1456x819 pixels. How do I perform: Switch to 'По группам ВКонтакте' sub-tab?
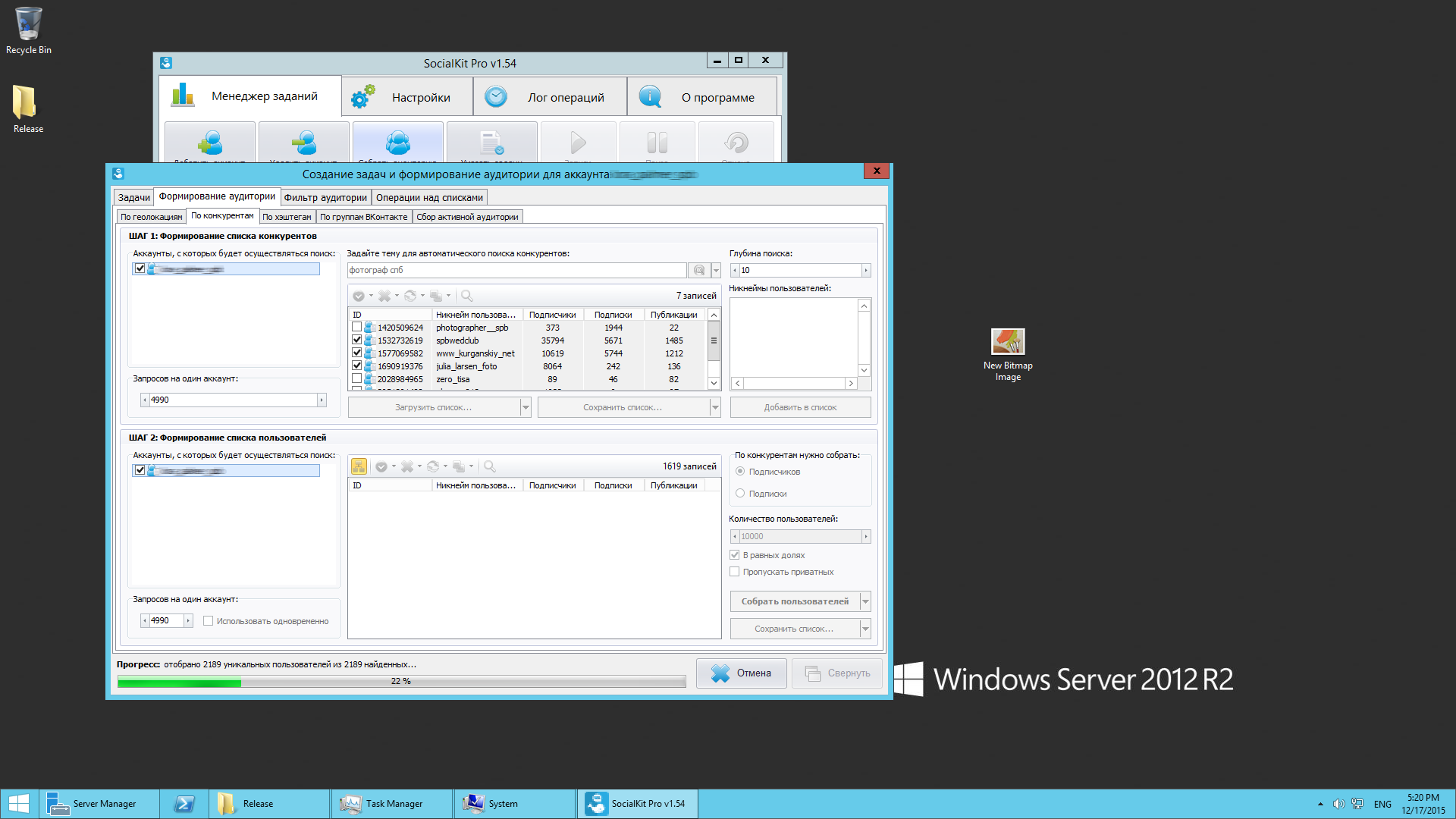tap(363, 217)
